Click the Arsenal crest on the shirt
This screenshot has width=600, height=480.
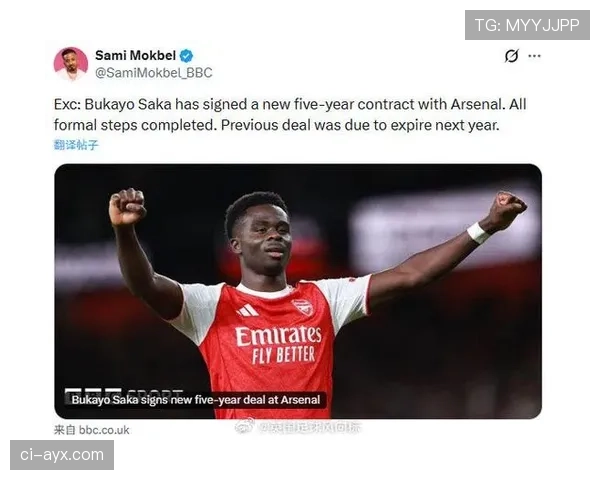coord(303,307)
